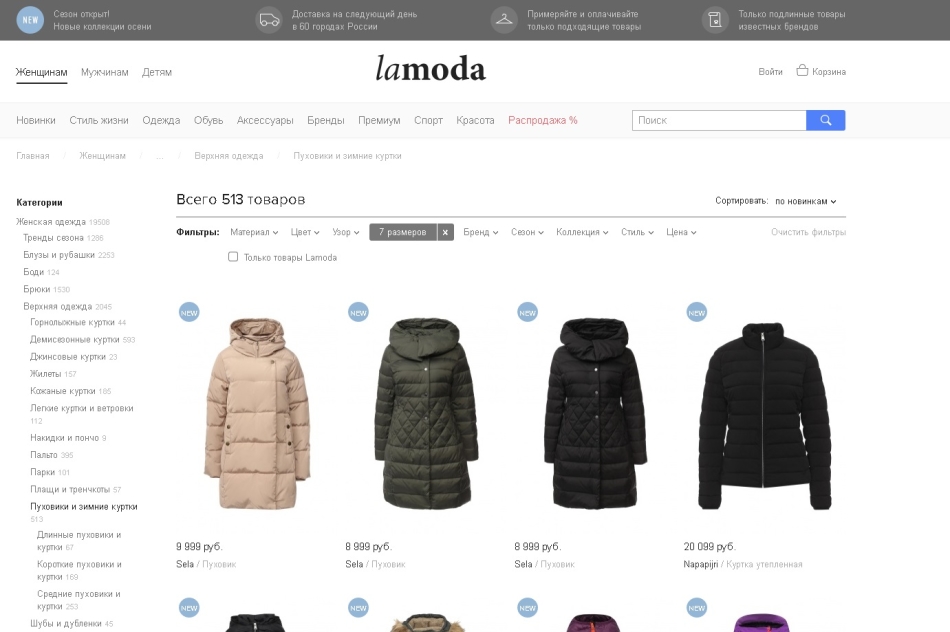Click the NEW circle icon in top banner

tap(30, 20)
